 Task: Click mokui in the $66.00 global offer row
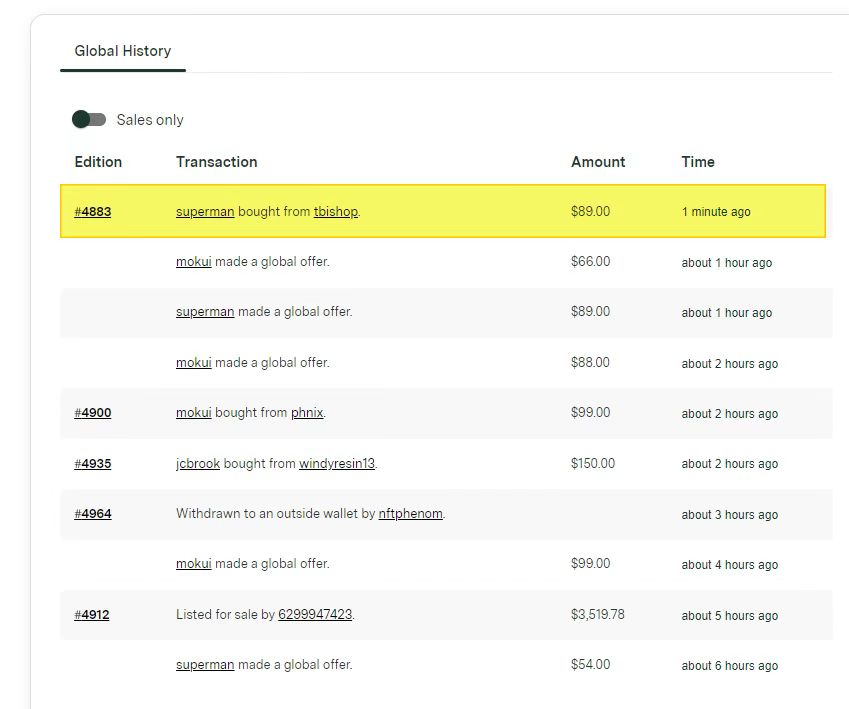[x=193, y=262]
